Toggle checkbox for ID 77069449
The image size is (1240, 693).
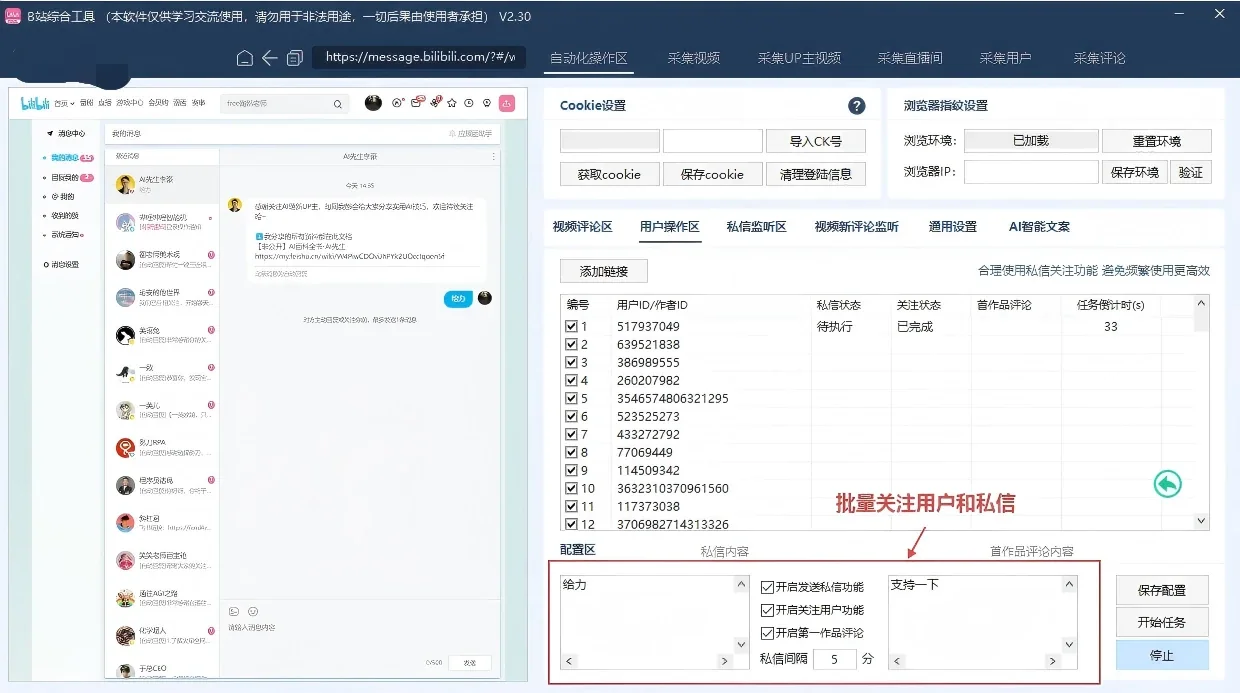pos(571,453)
